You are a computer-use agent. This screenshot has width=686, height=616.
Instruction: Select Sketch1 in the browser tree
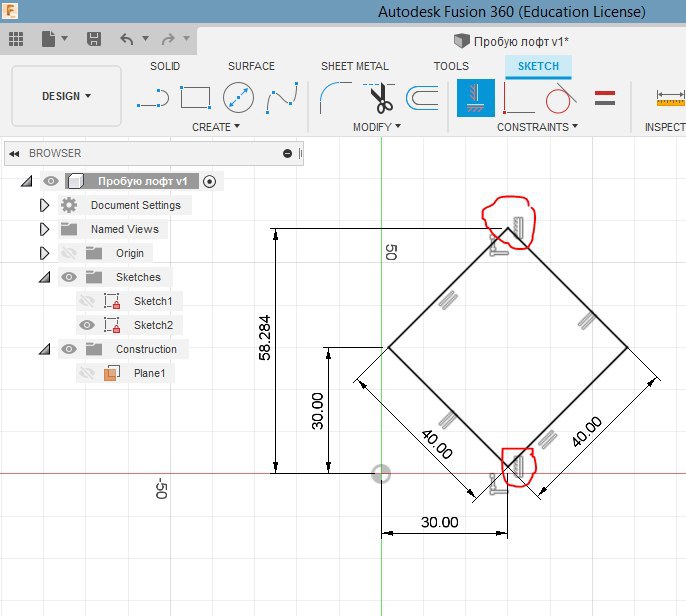(153, 301)
